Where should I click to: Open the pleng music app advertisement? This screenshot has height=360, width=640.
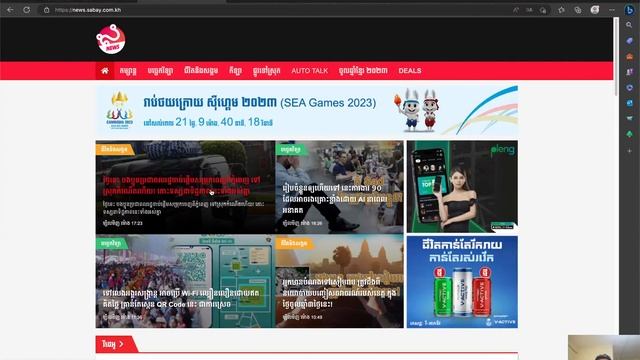tap(462, 187)
